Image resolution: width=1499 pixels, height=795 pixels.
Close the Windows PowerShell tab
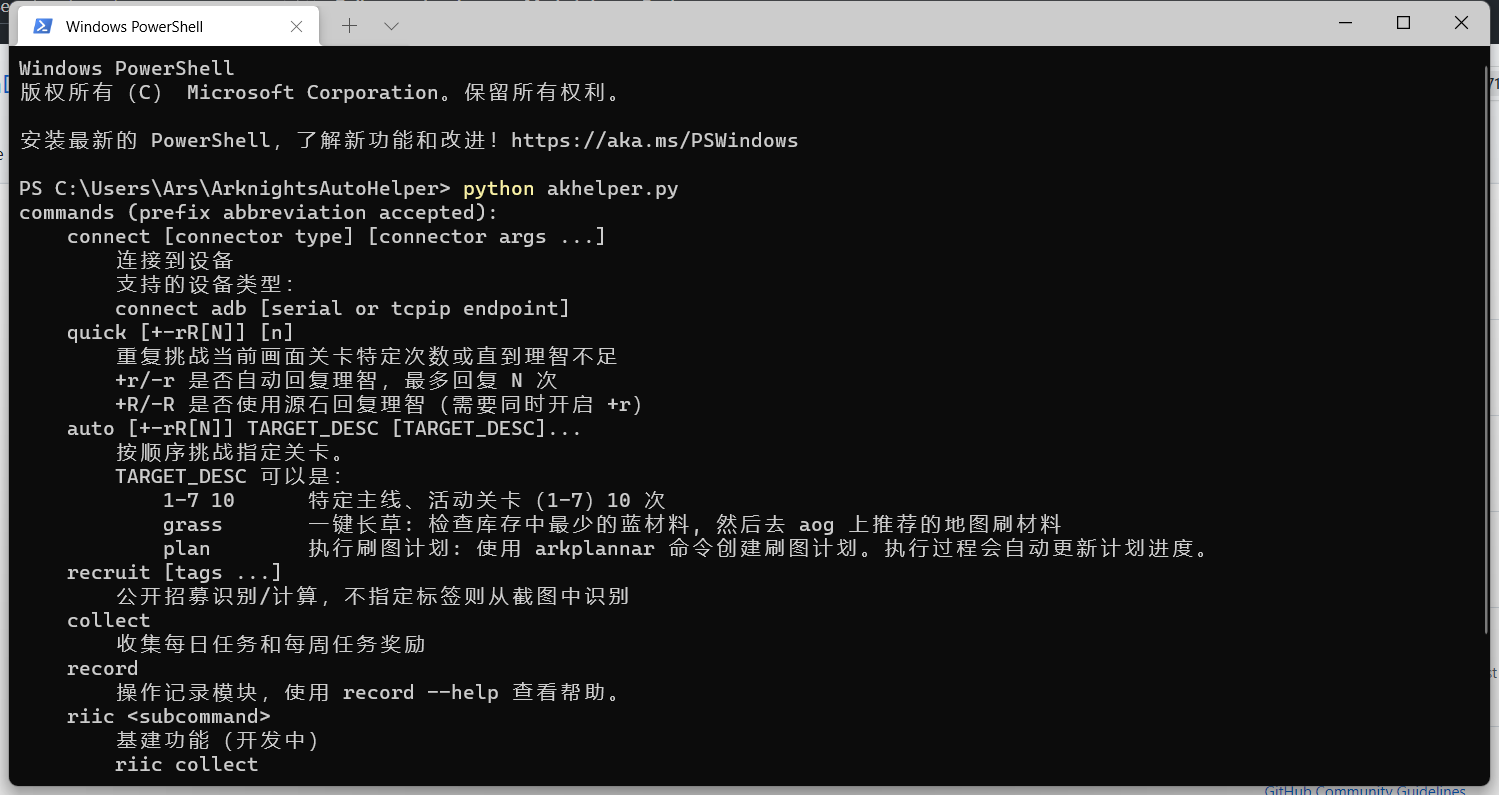coord(296,25)
